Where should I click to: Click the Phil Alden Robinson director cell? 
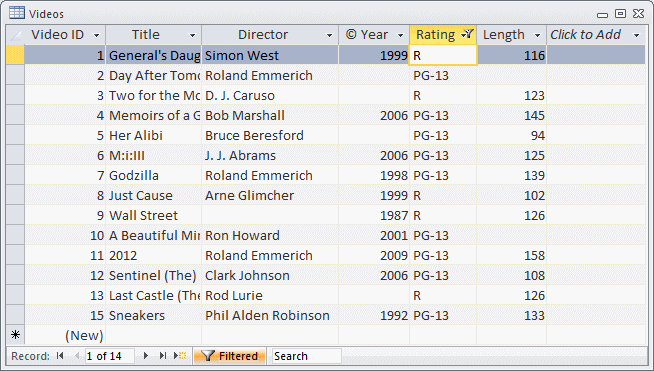pyautogui.click(x=270, y=316)
